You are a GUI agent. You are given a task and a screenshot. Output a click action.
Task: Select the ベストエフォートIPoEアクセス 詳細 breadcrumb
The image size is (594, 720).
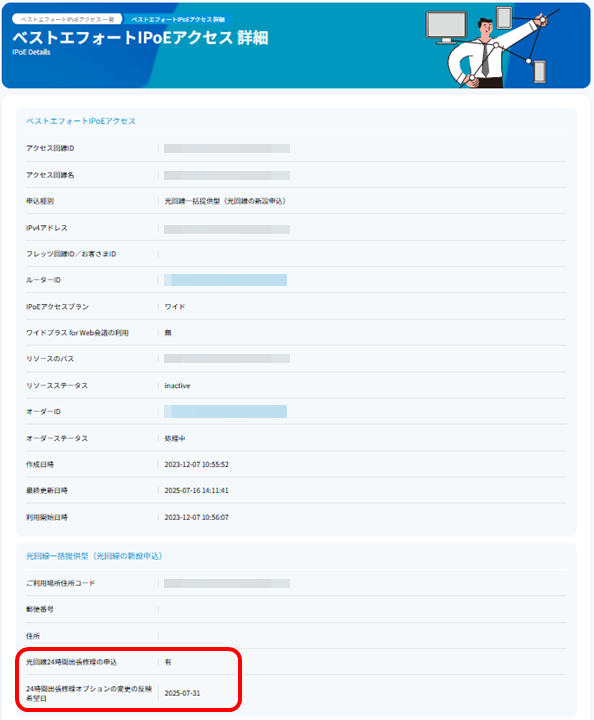pyautogui.click(x=178, y=19)
